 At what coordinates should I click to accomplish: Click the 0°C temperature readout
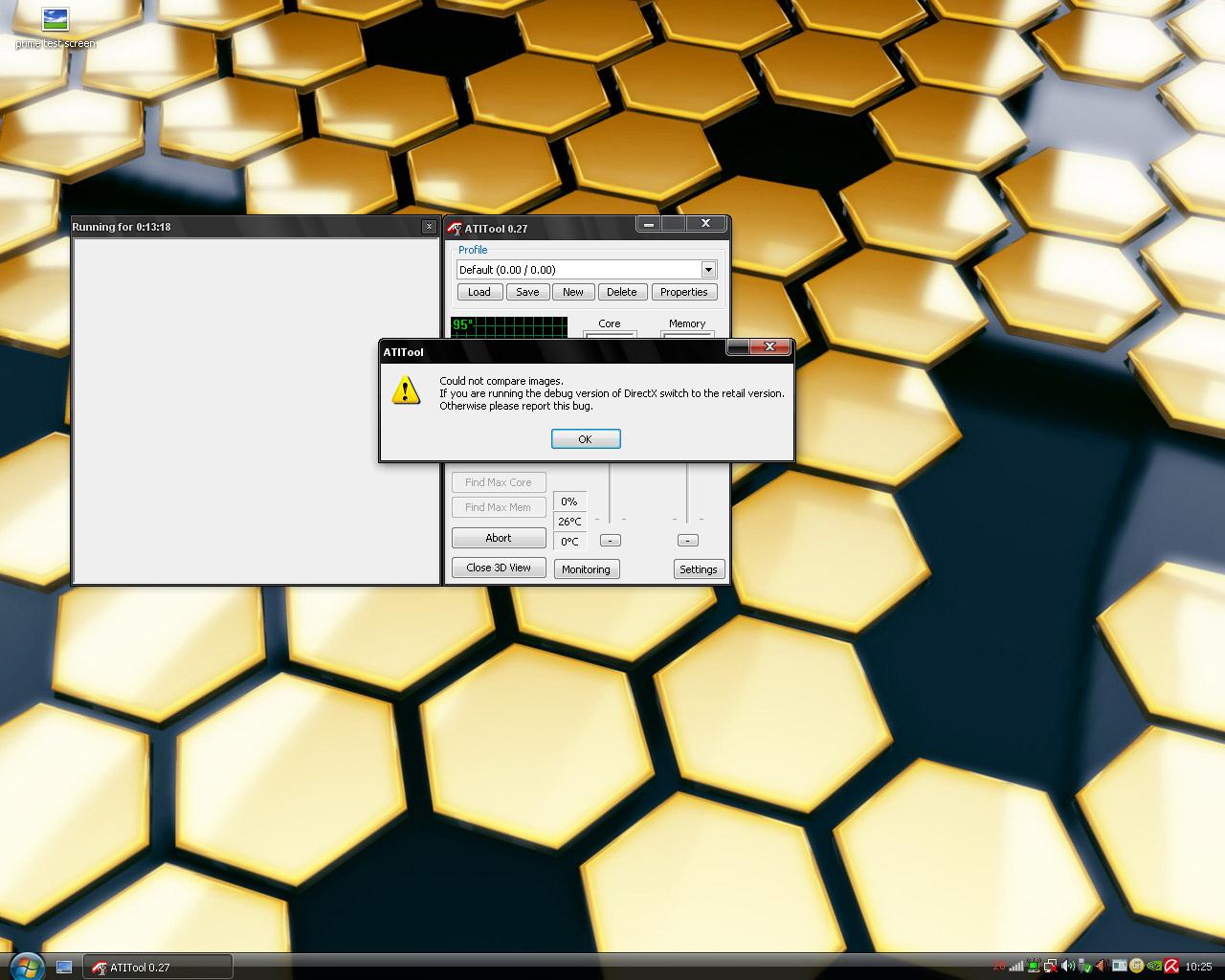point(570,542)
